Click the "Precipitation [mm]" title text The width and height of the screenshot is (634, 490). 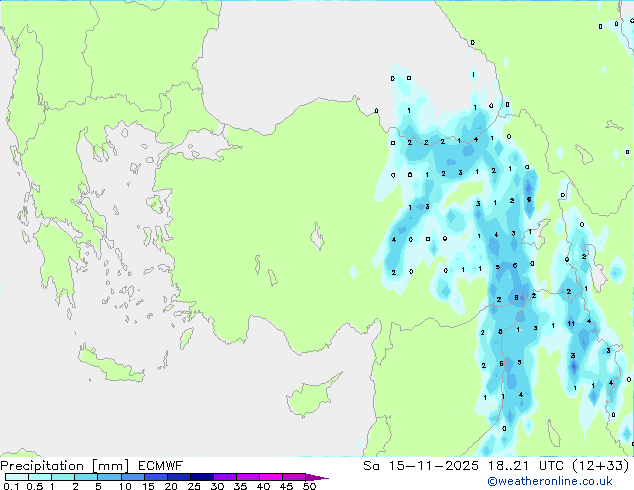65,466
